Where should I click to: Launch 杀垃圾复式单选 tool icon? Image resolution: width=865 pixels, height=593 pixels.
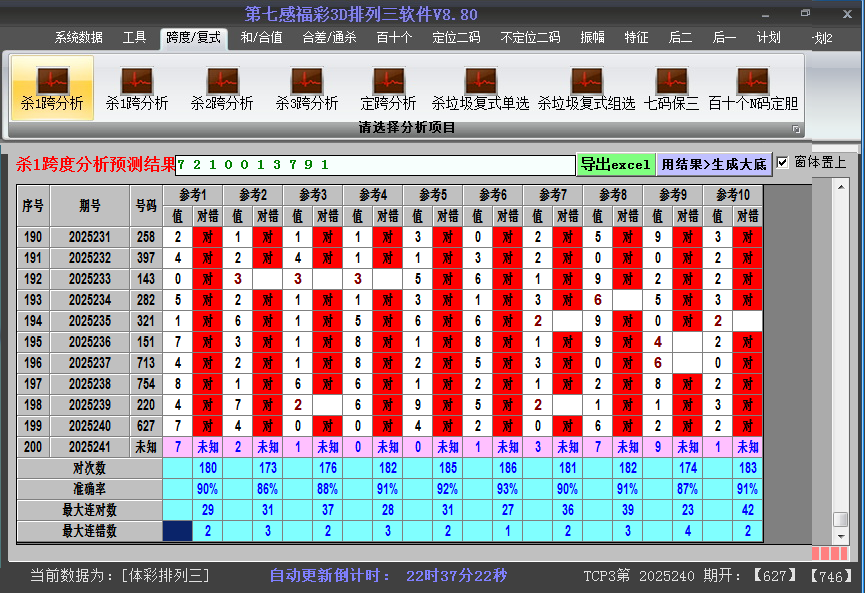480,88
